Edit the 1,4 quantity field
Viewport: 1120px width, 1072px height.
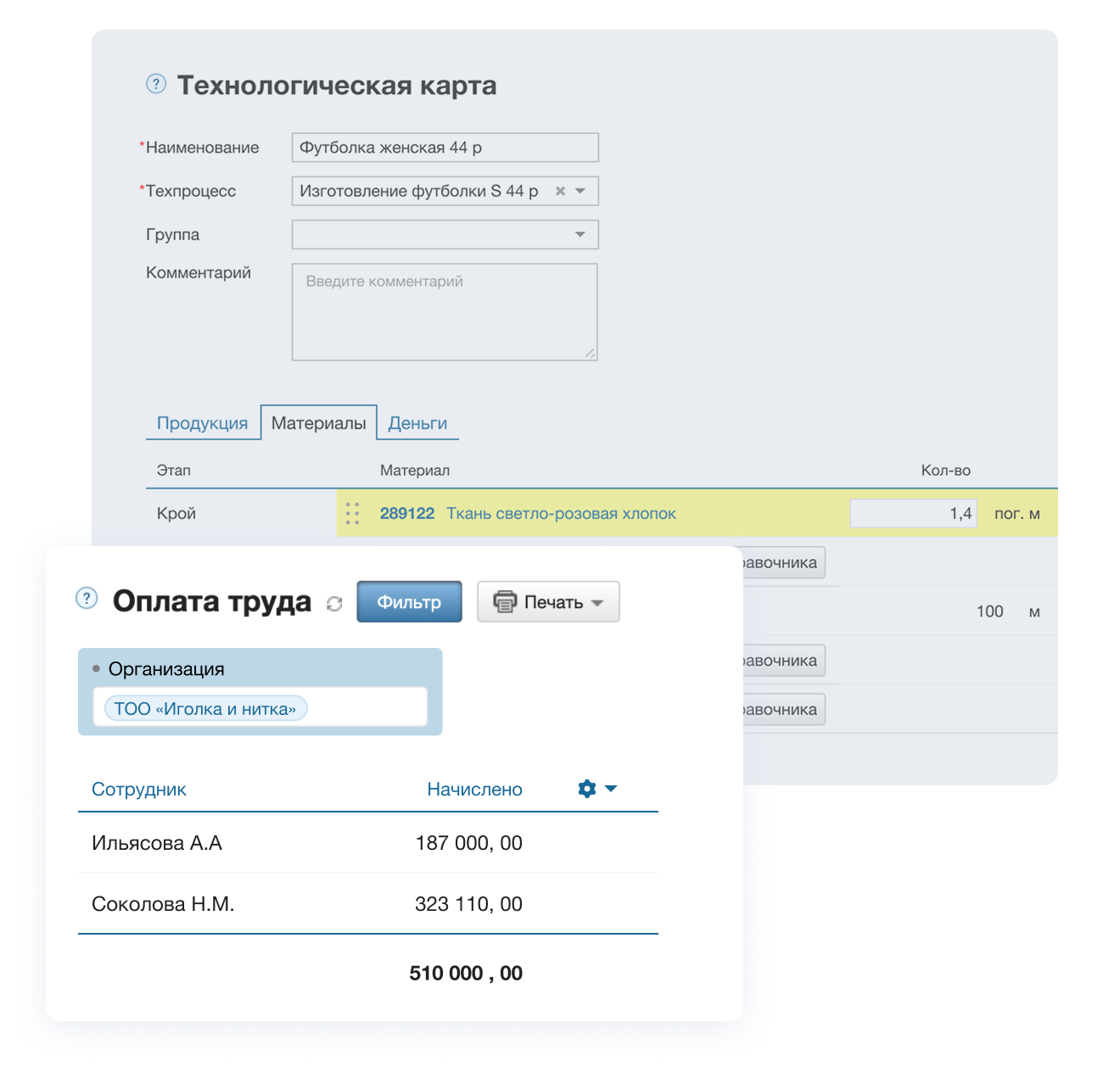pyautogui.click(x=914, y=513)
